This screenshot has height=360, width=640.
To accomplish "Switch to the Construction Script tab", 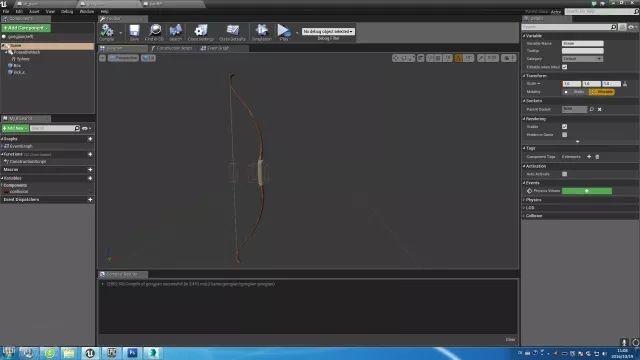I will (172, 48).
